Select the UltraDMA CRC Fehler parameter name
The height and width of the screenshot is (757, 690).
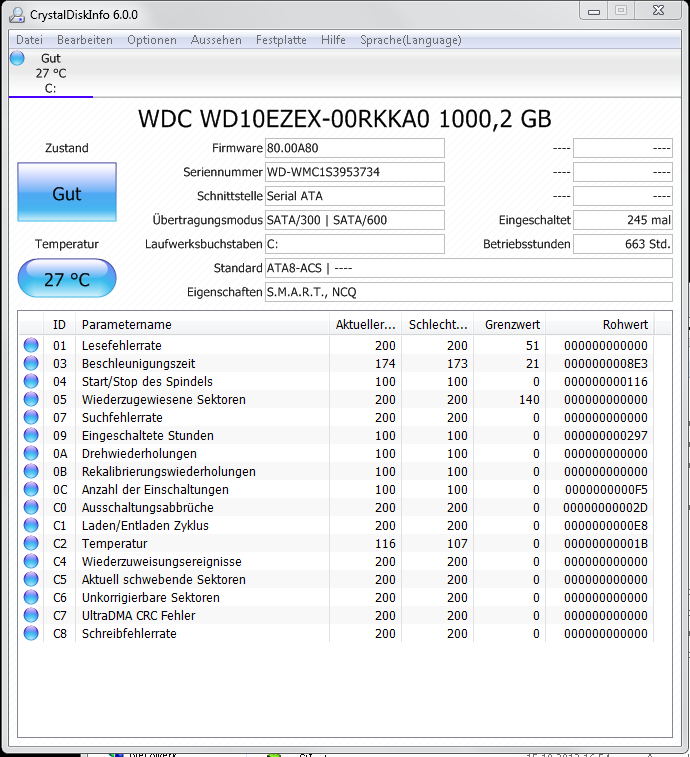[x=139, y=616]
